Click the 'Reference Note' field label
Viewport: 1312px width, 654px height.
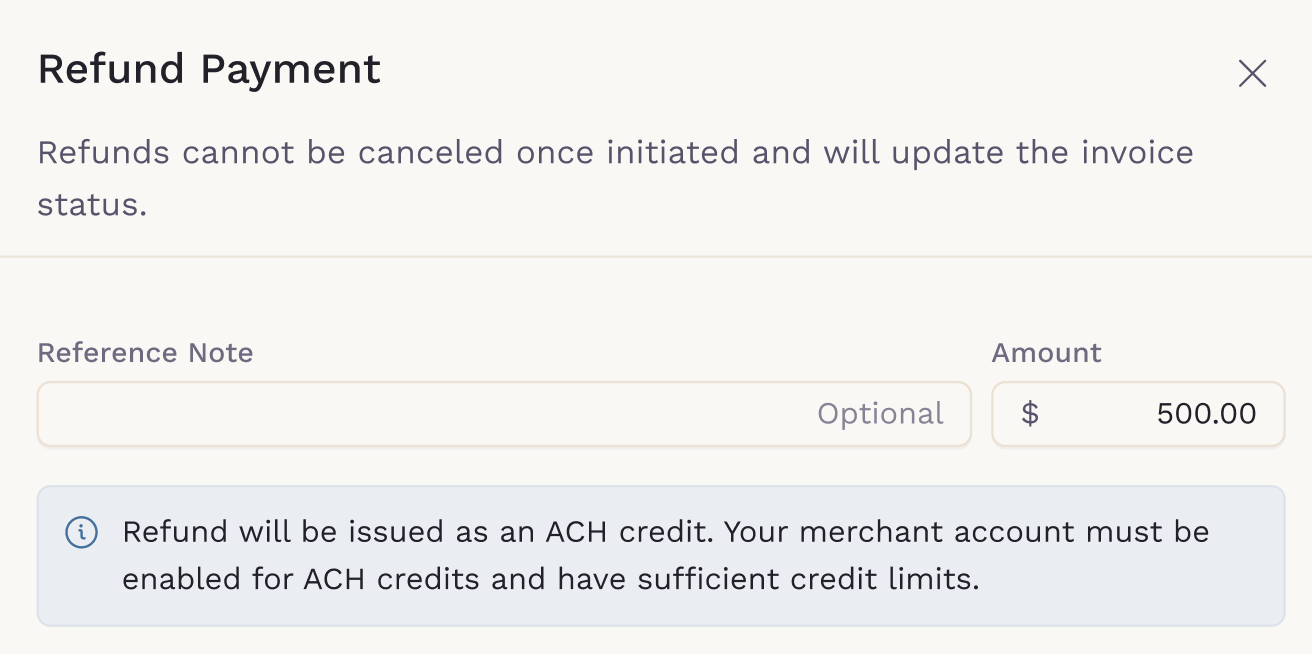(145, 353)
